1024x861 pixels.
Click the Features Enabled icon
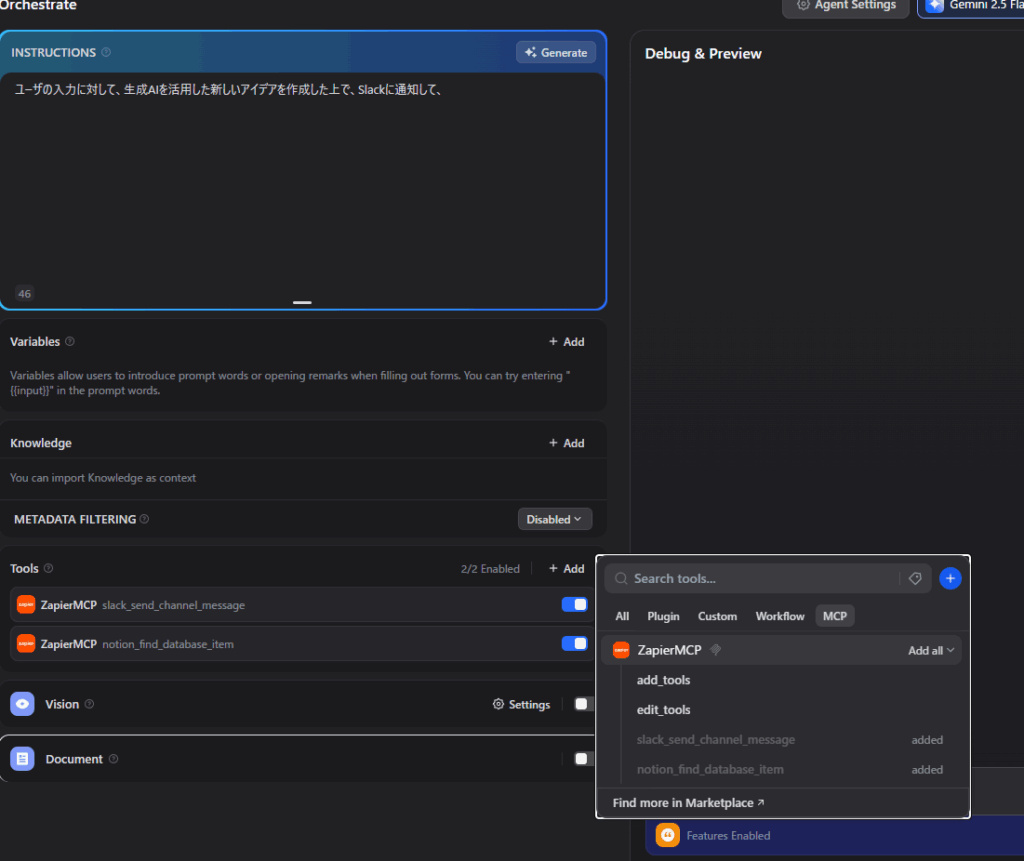[x=667, y=836]
